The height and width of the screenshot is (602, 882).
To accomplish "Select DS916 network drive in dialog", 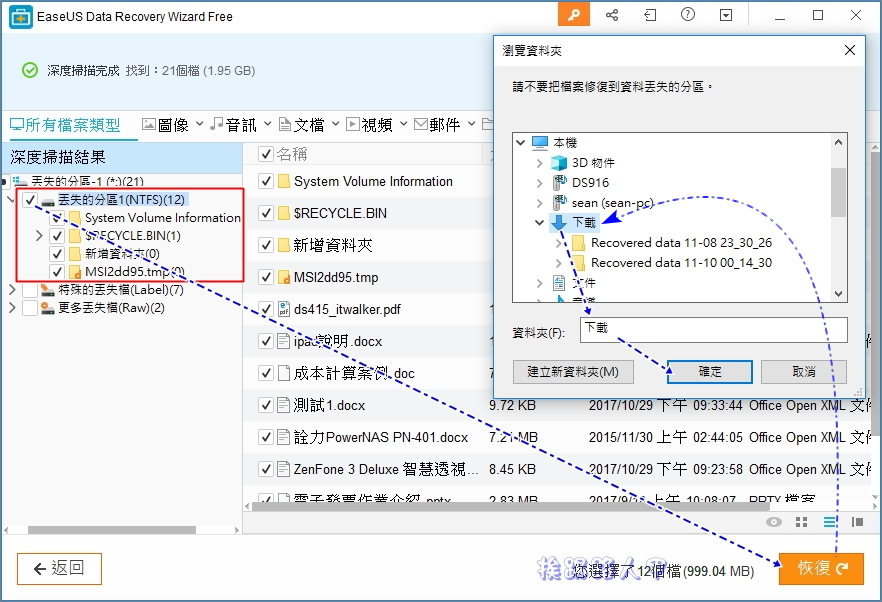I will pyautogui.click(x=590, y=182).
